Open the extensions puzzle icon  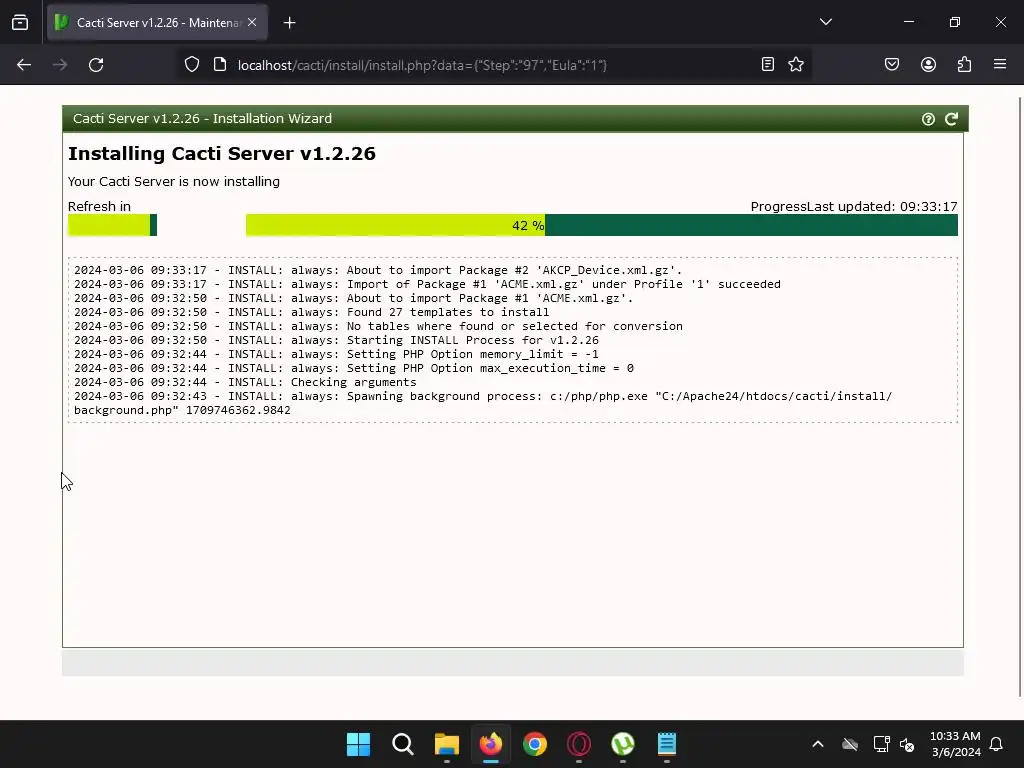click(x=964, y=64)
